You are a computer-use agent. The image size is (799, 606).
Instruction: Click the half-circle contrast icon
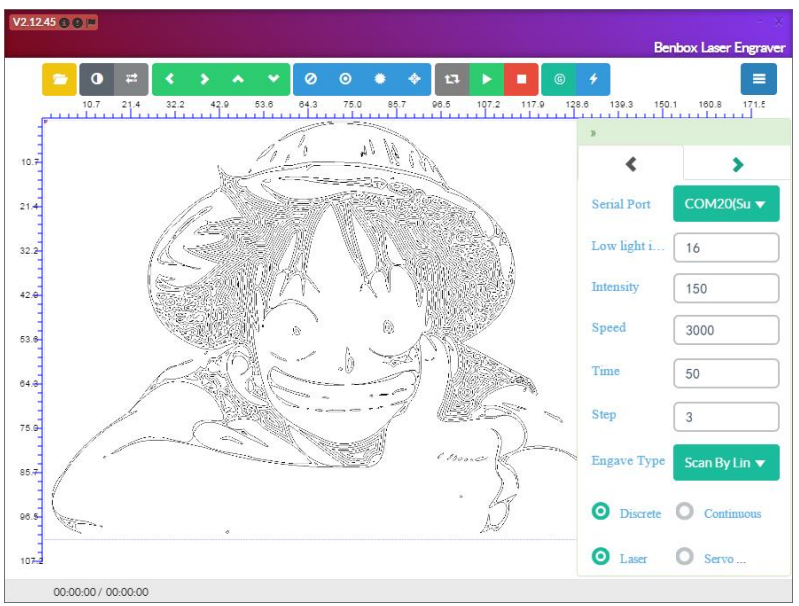click(x=96, y=79)
